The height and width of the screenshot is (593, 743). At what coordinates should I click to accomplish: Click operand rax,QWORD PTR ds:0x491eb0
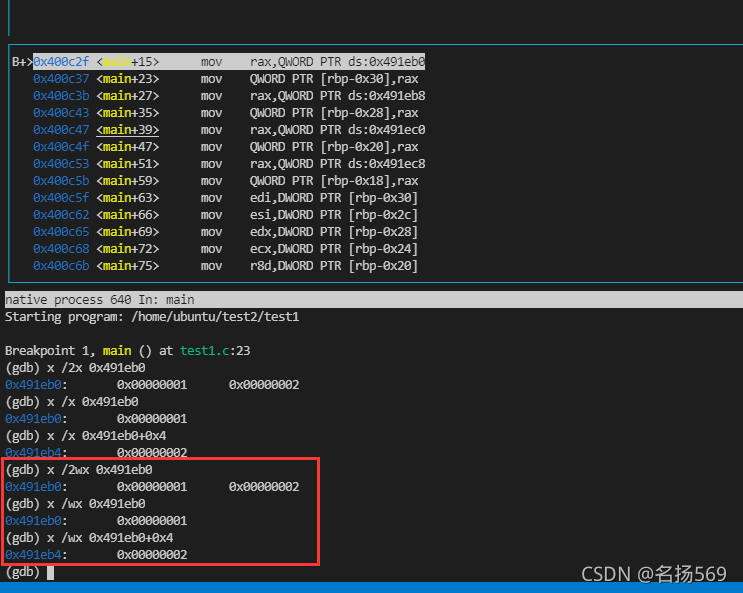point(337,62)
